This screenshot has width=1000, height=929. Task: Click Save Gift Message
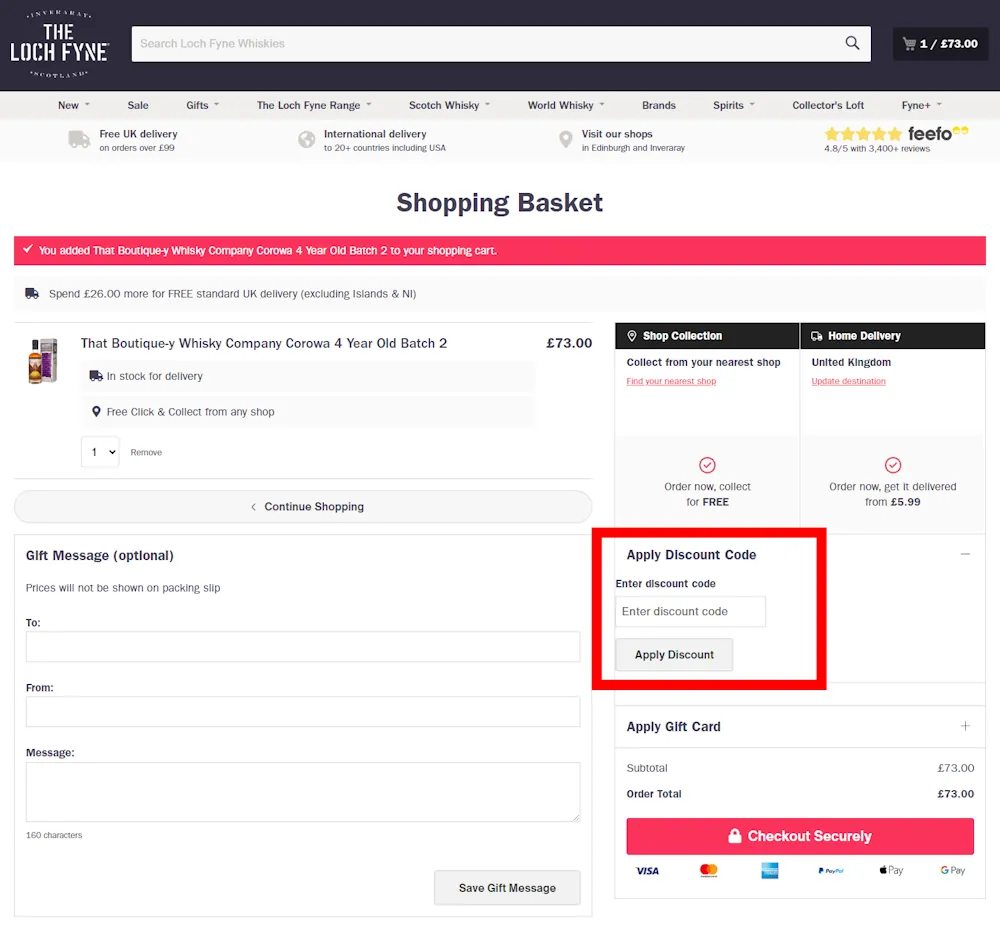click(507, 888)
